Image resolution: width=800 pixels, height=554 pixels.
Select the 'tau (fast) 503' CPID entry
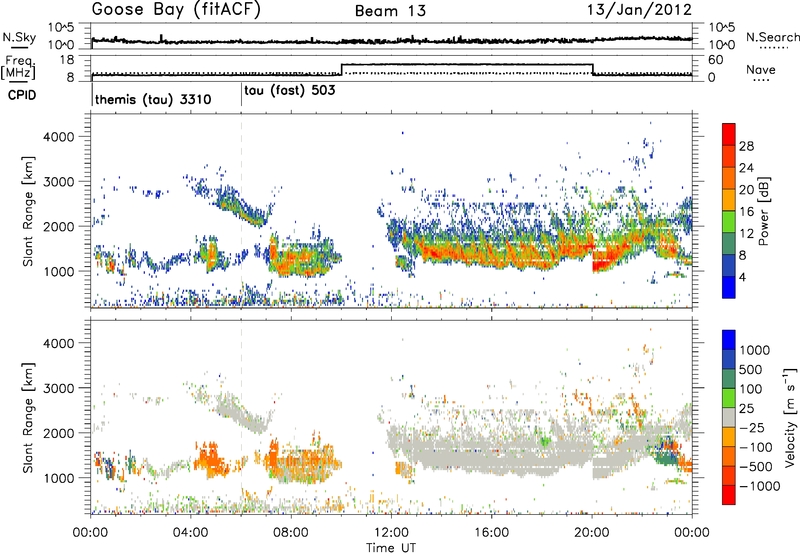290,91
